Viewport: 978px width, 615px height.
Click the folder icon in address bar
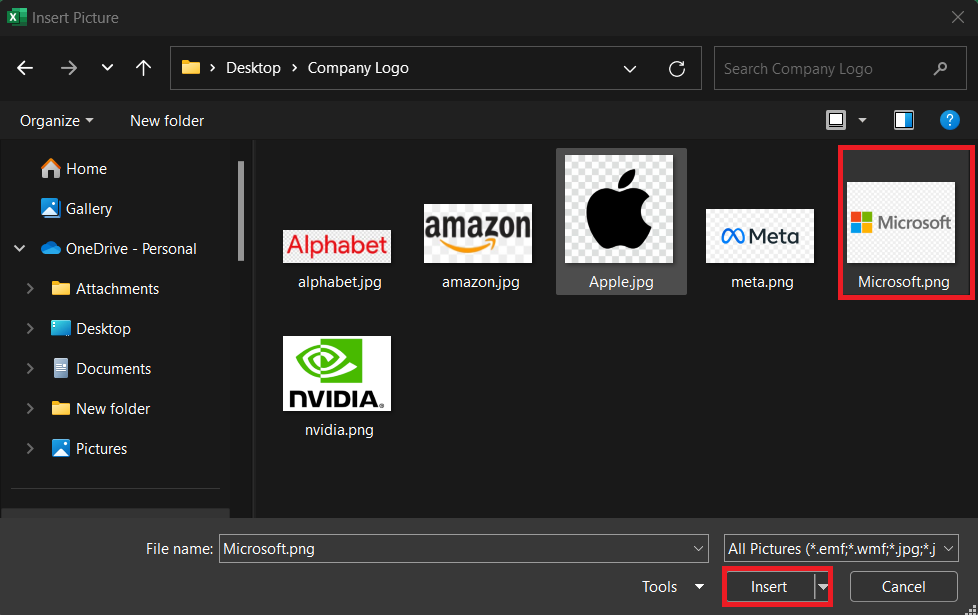(x=191, y=67)
